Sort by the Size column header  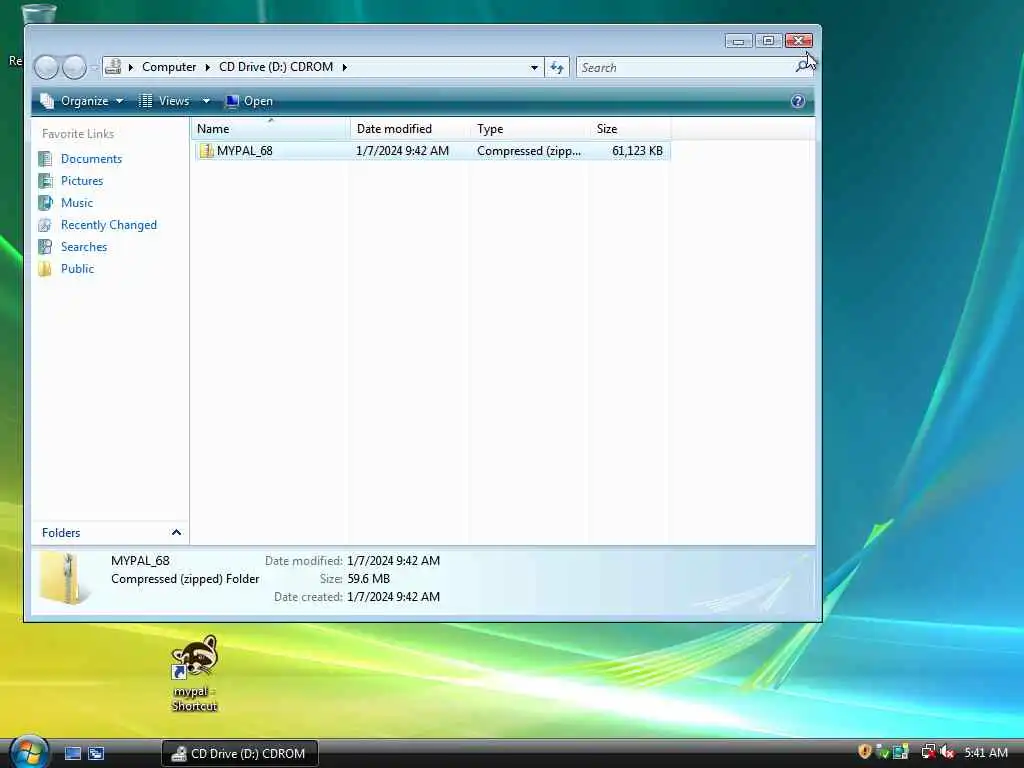tap(629, 129)
